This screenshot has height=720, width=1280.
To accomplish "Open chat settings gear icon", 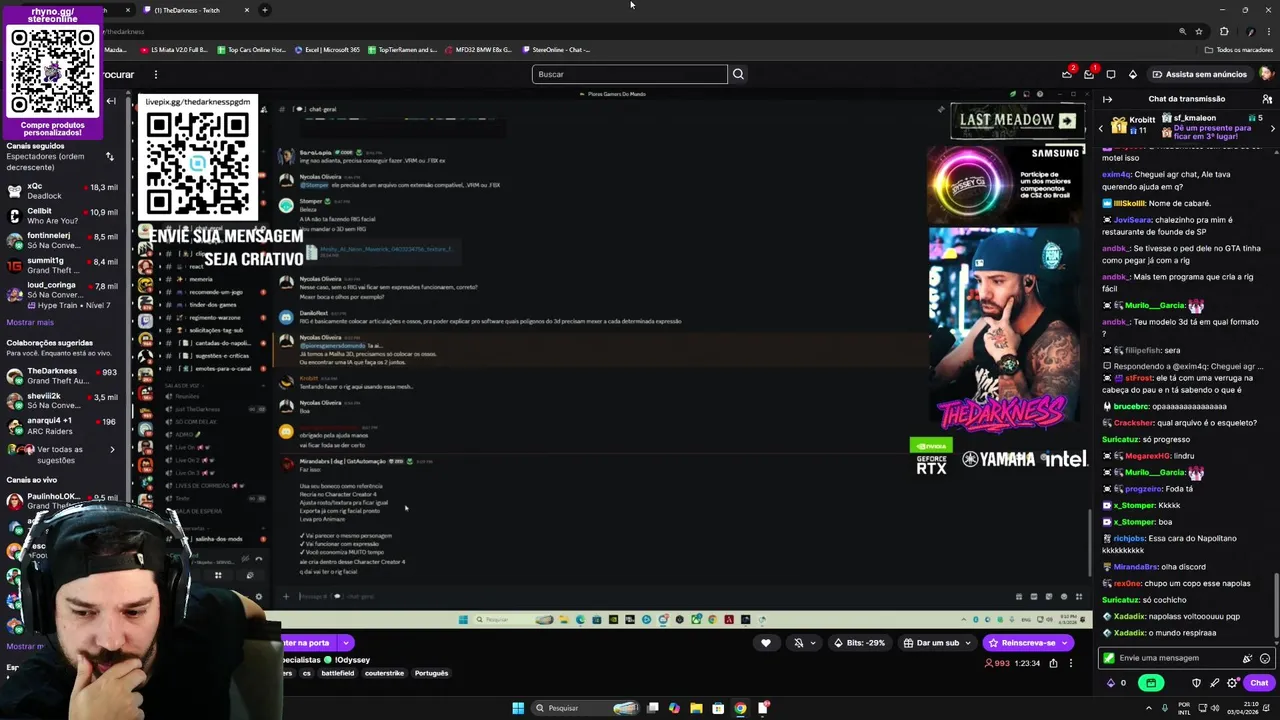I will 1232,683.
